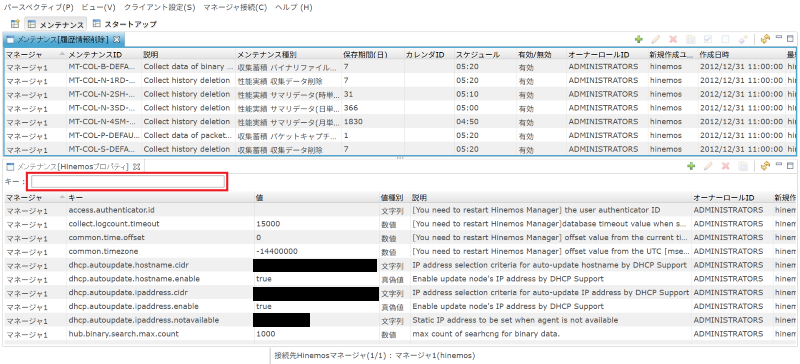Select the common.time.offset property
The width and height of the screenshot is (800, 364).
pyautogui.click(x=399, y=237)
